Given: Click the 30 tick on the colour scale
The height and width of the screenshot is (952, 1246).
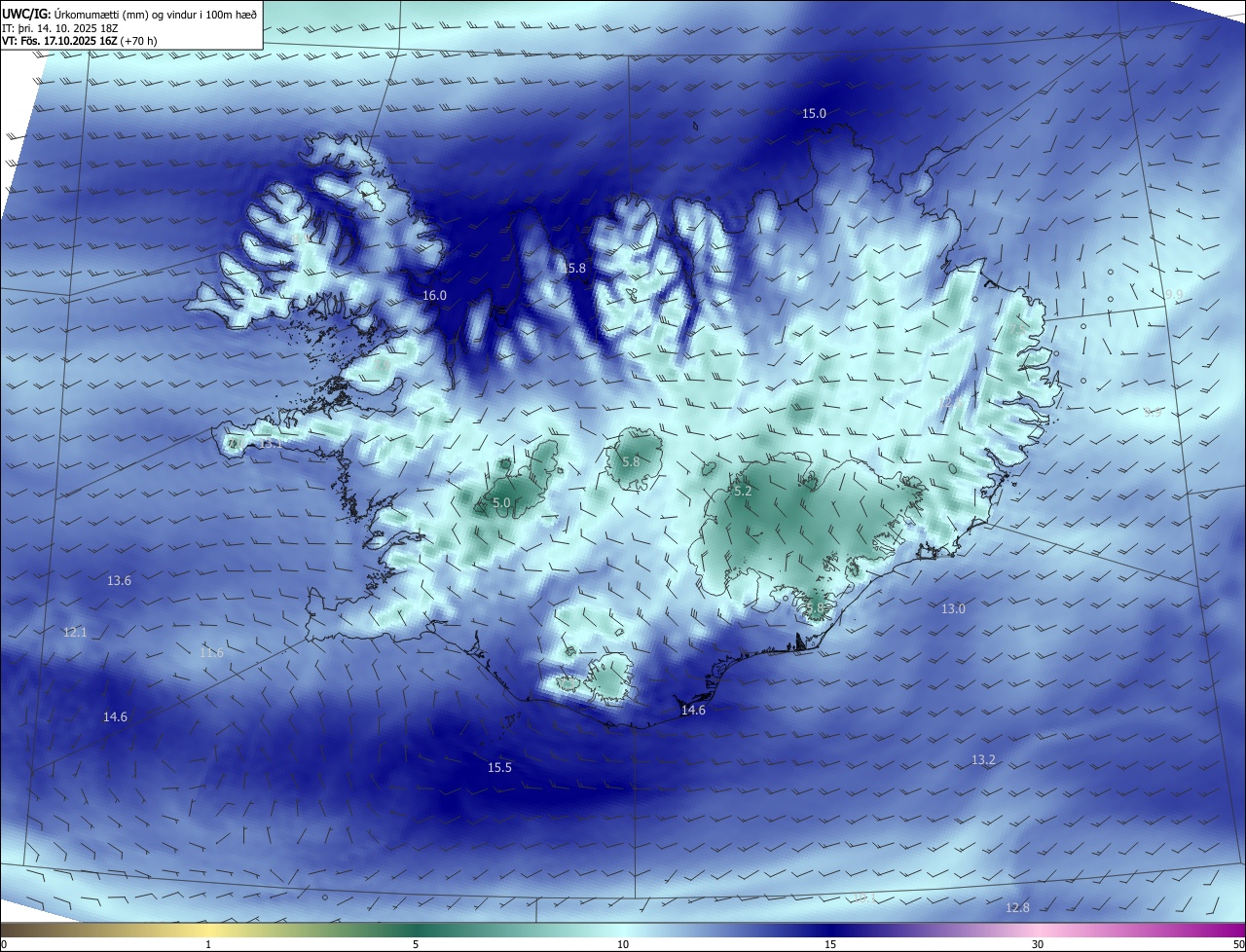Looking at the screenshot, I should (1038, 944).
